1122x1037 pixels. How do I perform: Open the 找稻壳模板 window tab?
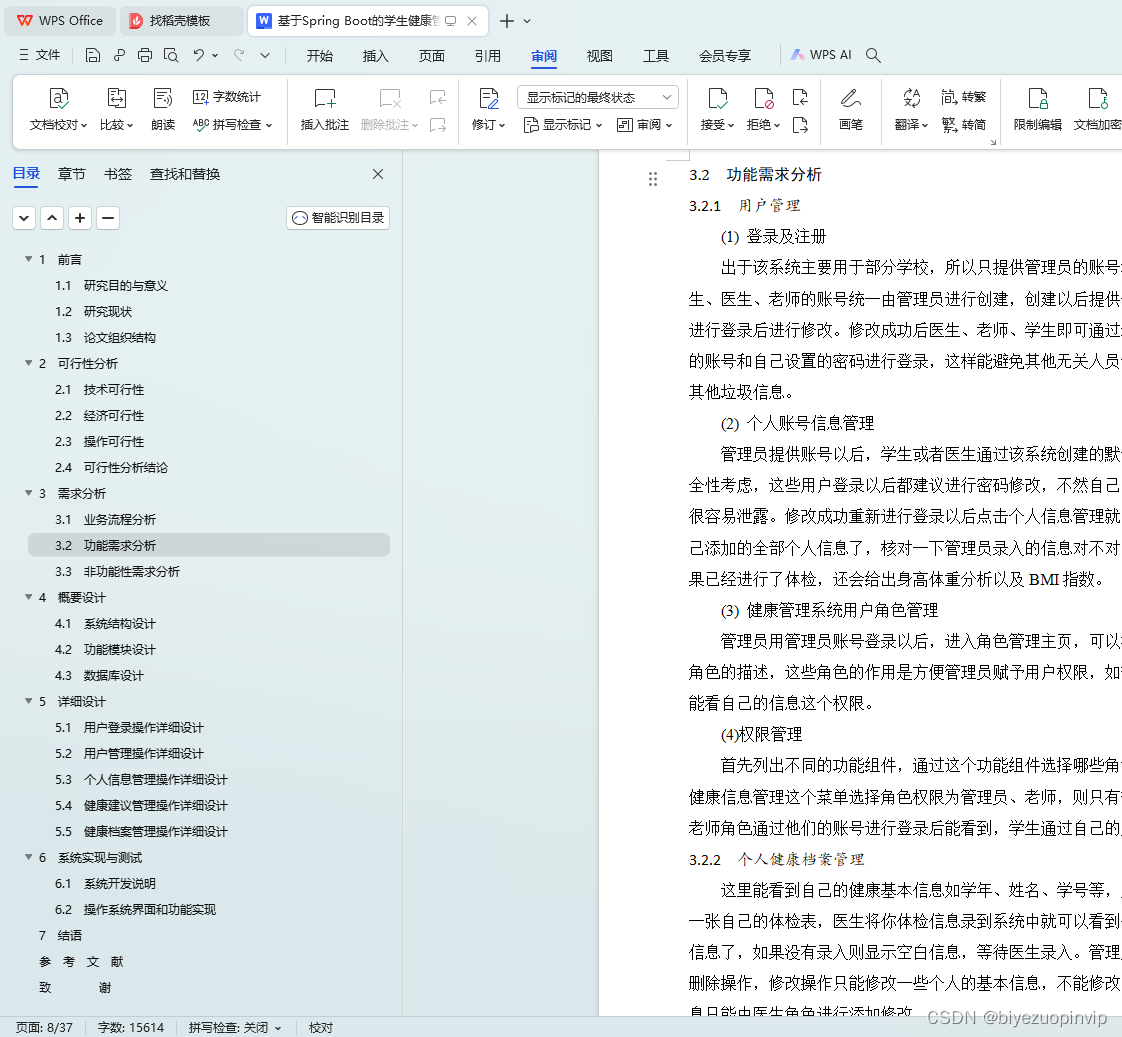tap(180, 21)
